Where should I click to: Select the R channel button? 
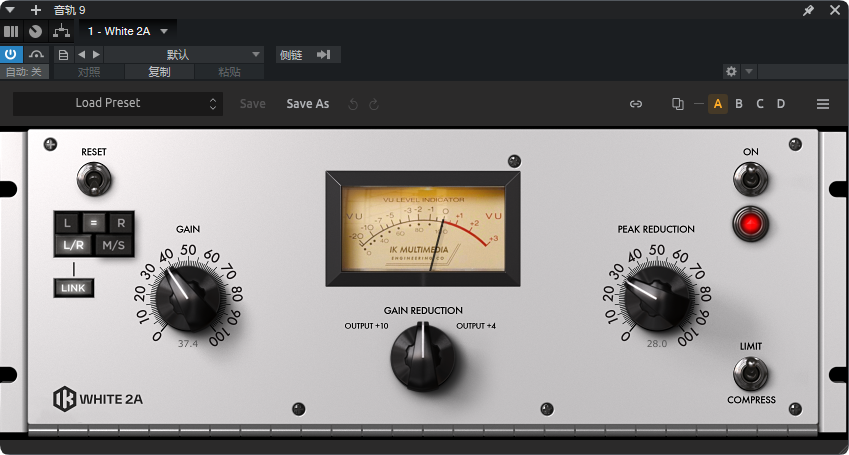coord(121,223)
